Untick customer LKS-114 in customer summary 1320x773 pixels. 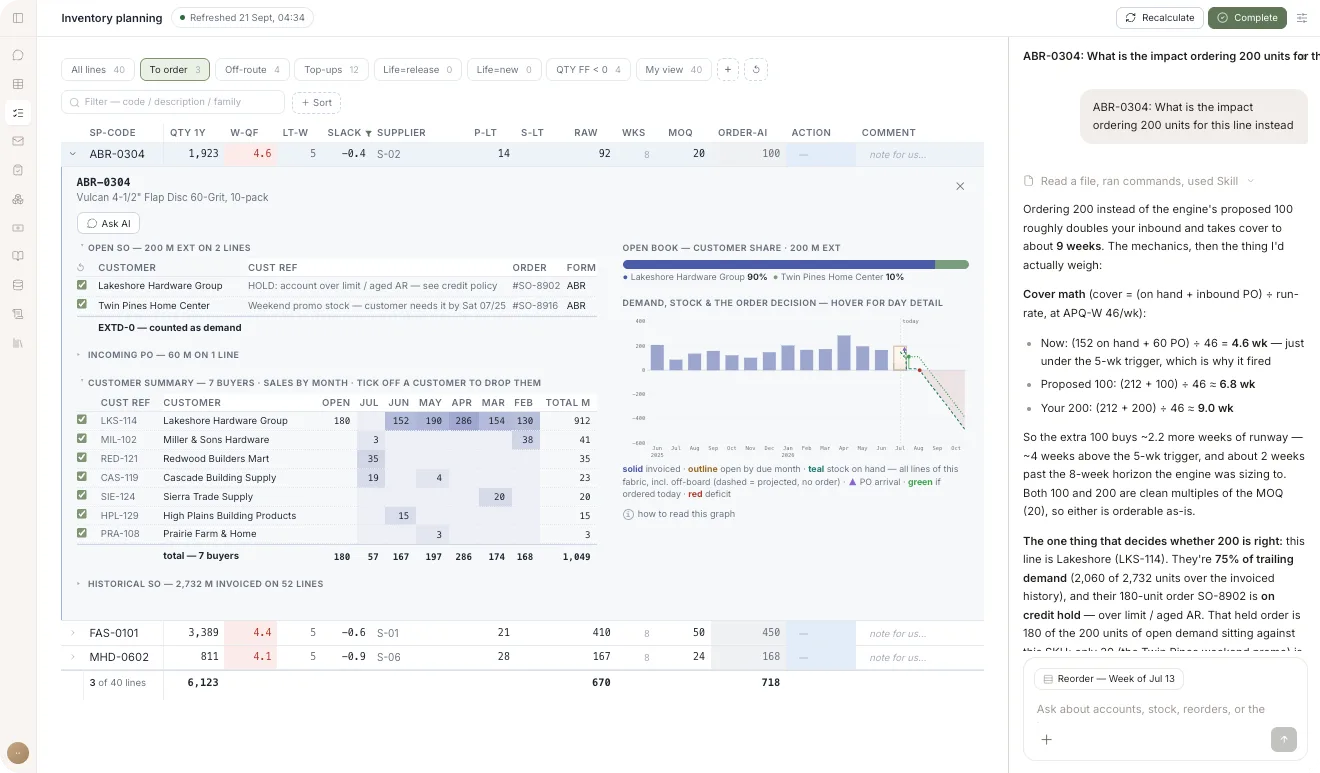coord(82,420)
